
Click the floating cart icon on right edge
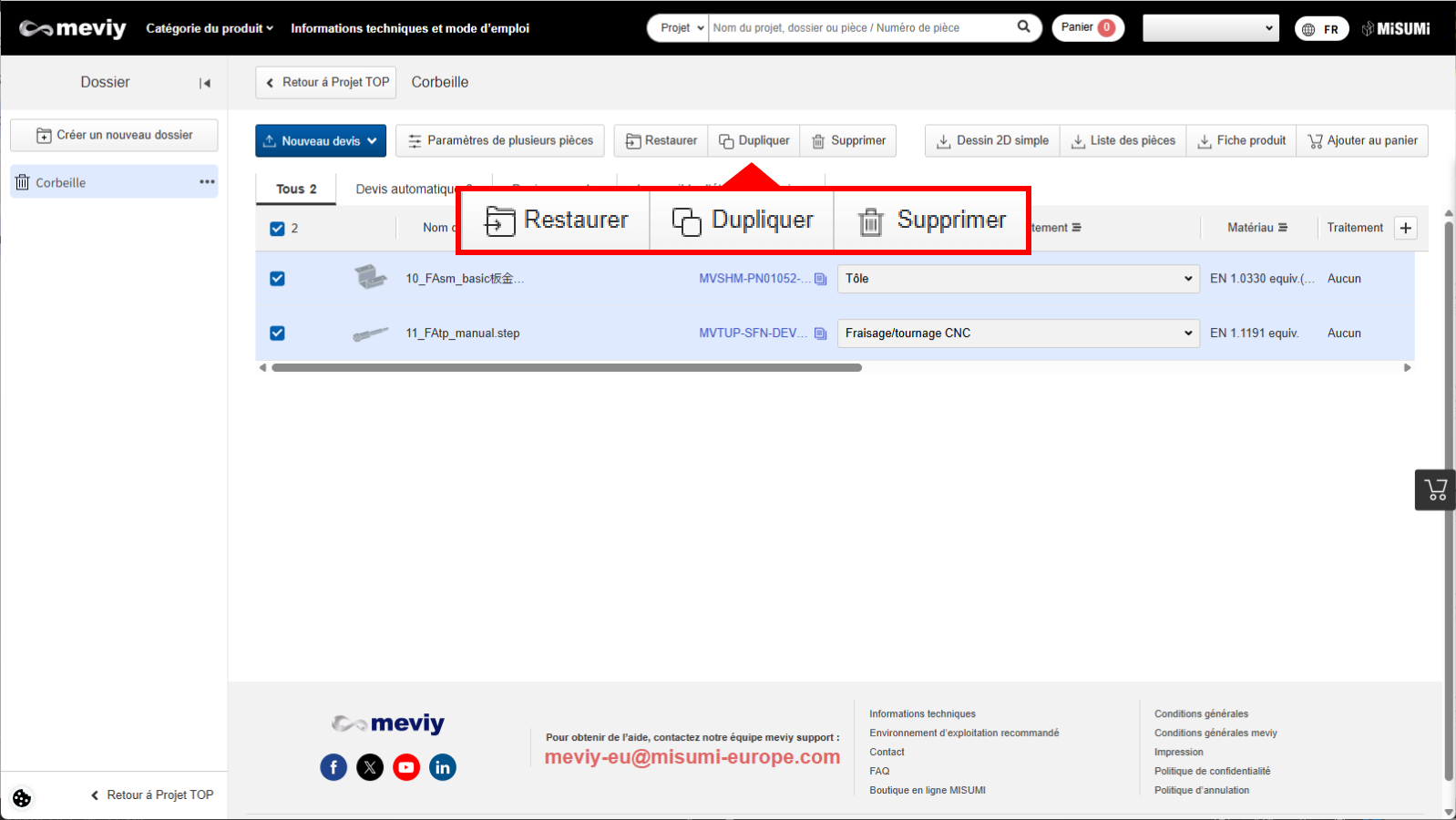click(1435, 490)
